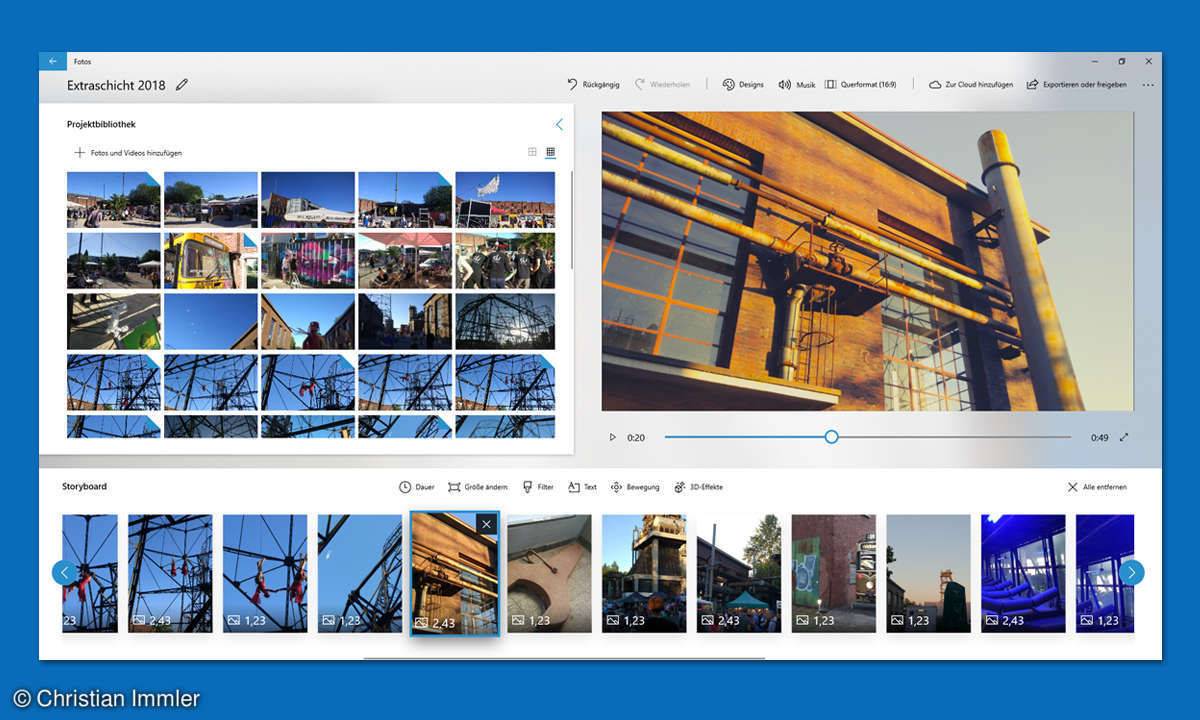Open the Querformat (16:9) aspect ratio menu
Image resolution: width=1200 pixels, height=720 pixels.
pos(860,85)
